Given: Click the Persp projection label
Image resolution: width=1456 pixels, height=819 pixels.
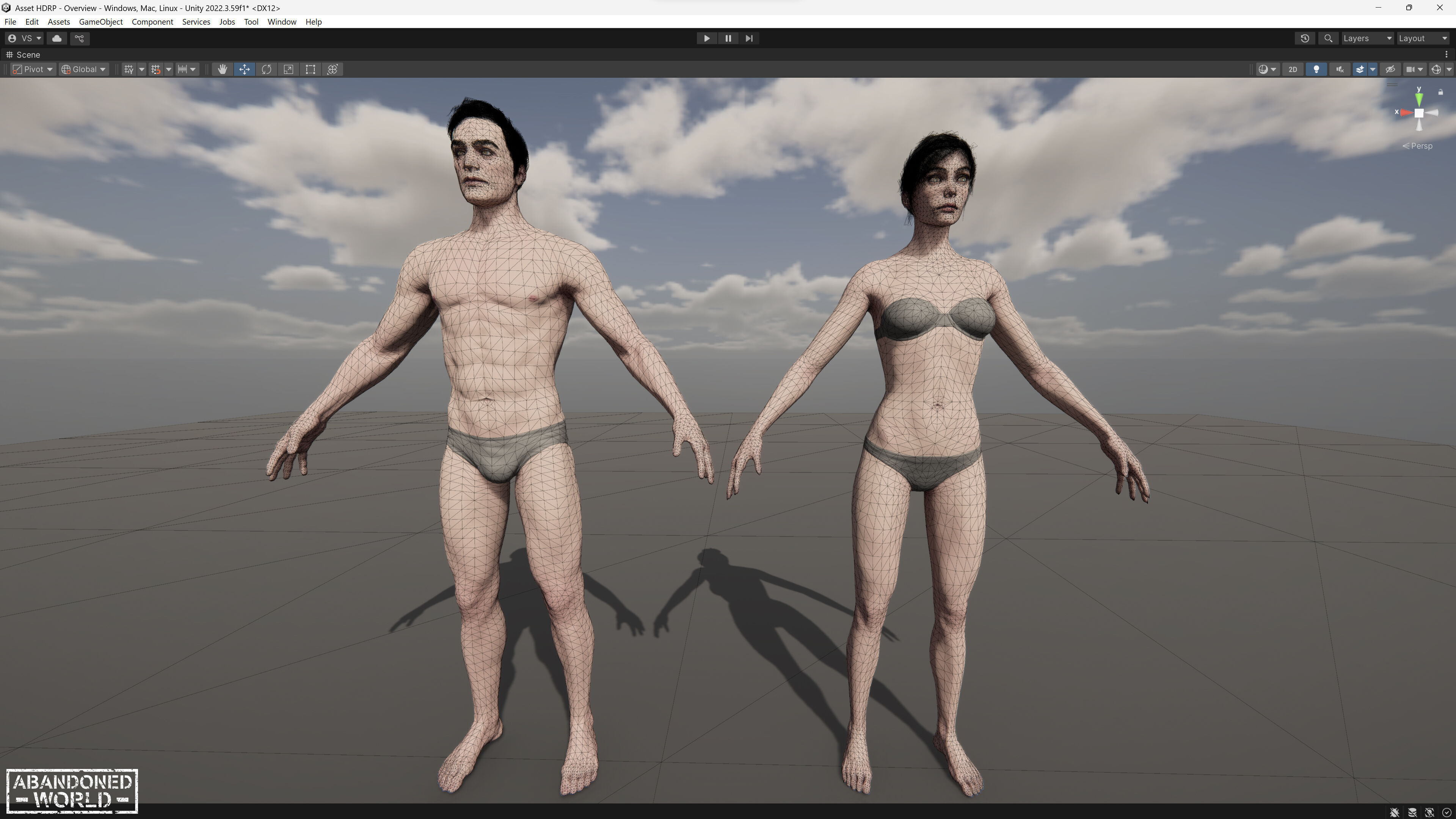Looking at the screenshot, I should (1420, 146).
